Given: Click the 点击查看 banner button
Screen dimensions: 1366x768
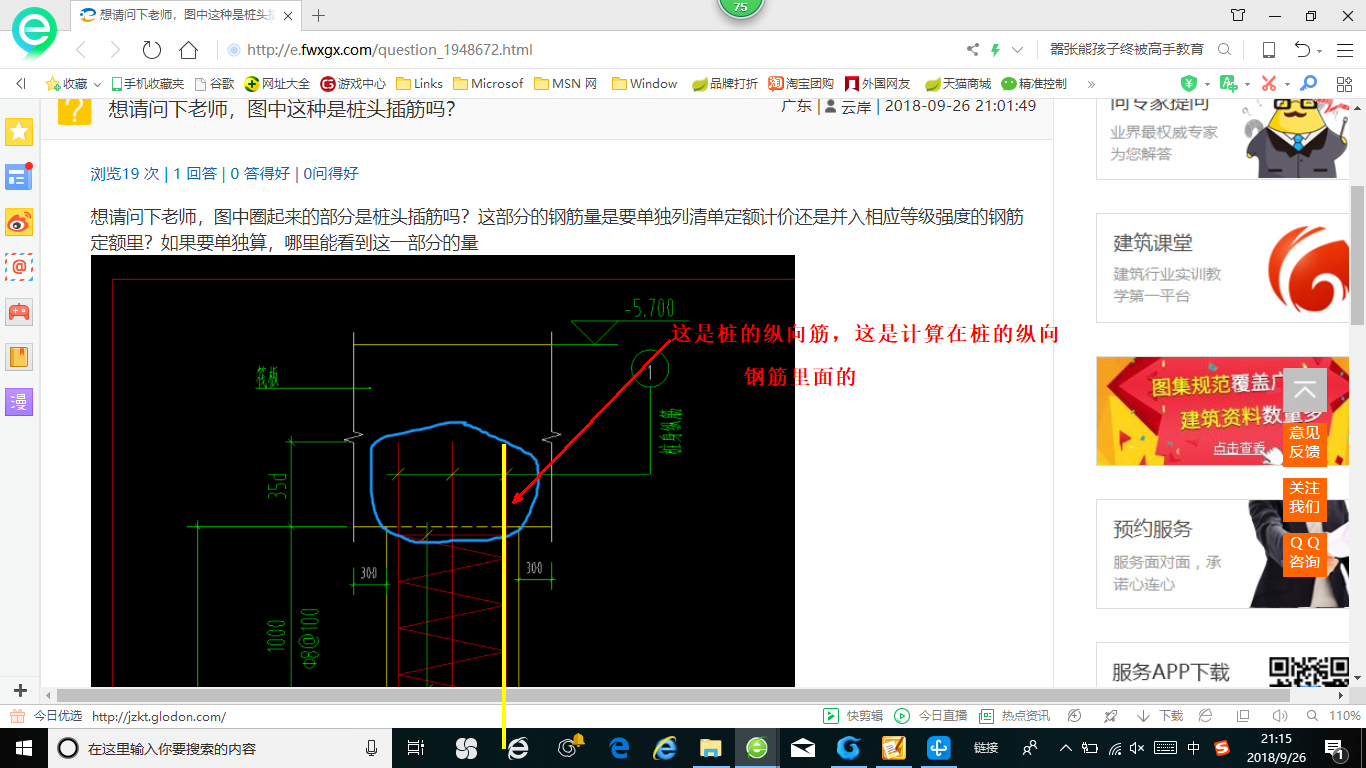Looking at the screenshot, I should pos(1240,449).
